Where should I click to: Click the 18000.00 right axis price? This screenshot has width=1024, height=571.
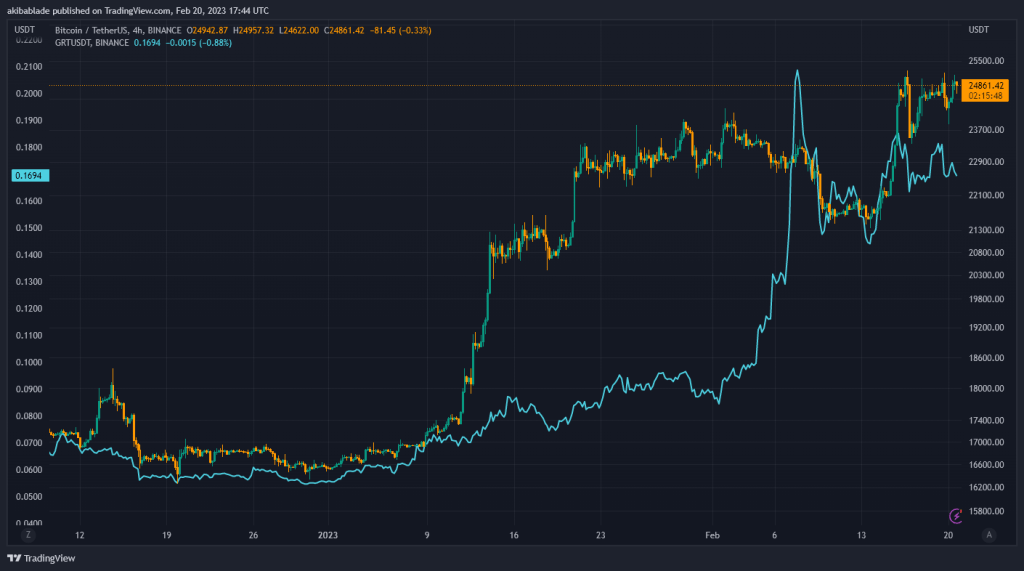pos(986,388)
